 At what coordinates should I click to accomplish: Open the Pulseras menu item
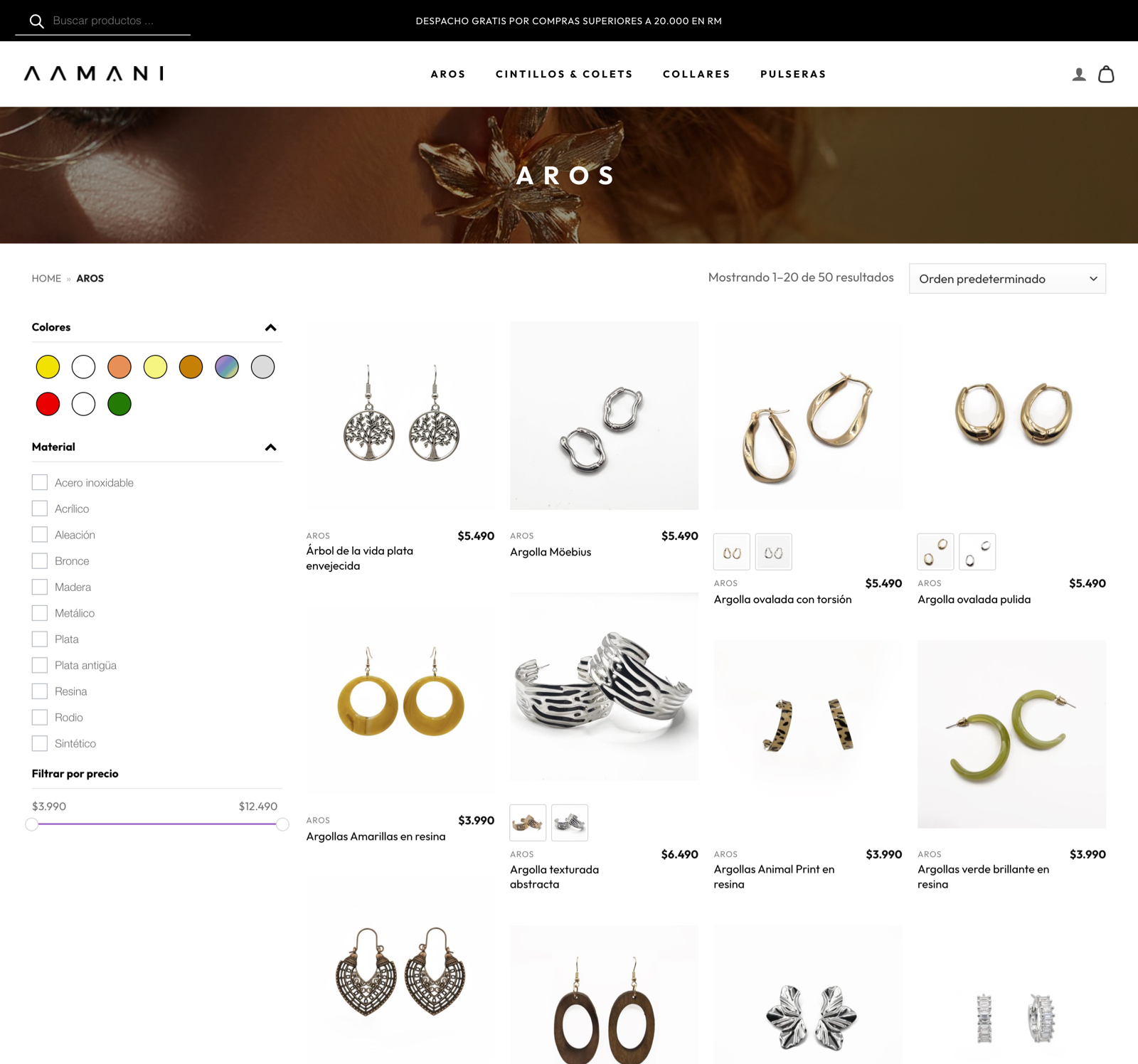pos(793,74)
